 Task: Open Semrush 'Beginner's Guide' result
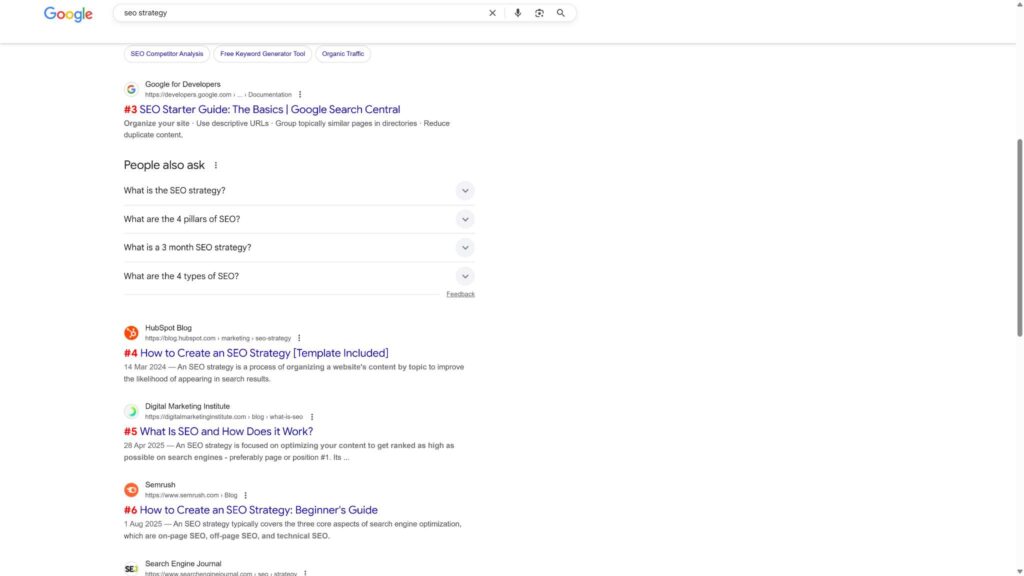pos(259,510)
